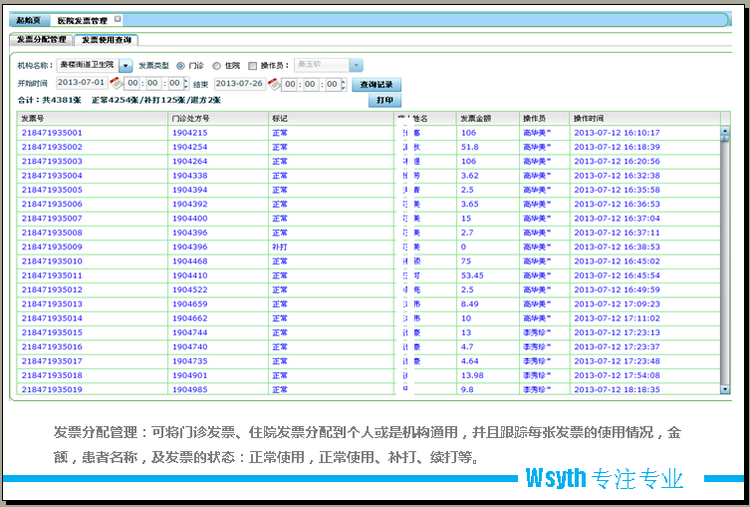Expand the 机构名称 dropdown arrow

pyautogui.click(x=126, y=65)
